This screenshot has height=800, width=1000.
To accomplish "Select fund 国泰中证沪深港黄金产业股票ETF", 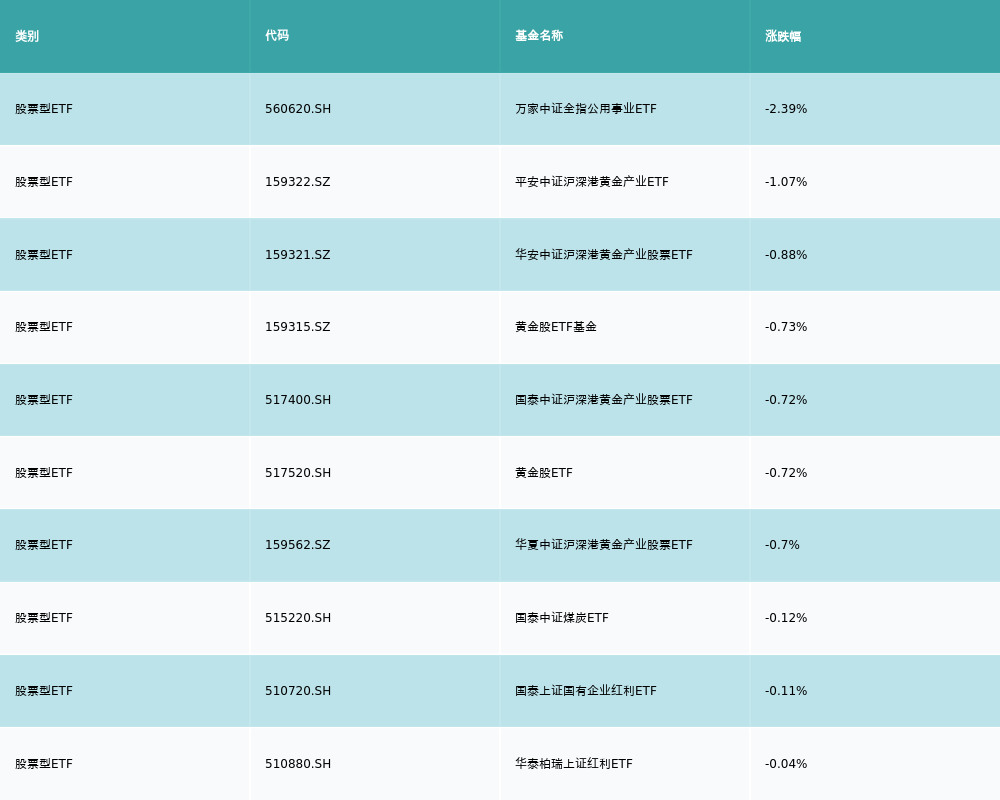I will (x=603, y=400).
